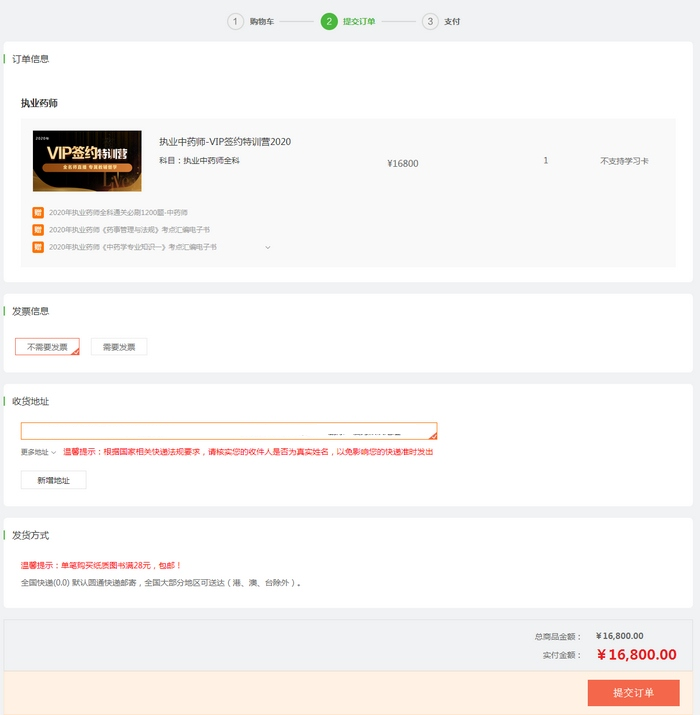Viewport: 700px width, 715px height.
Task: Click the step 3 payment circle
Action: click(430, 21)
